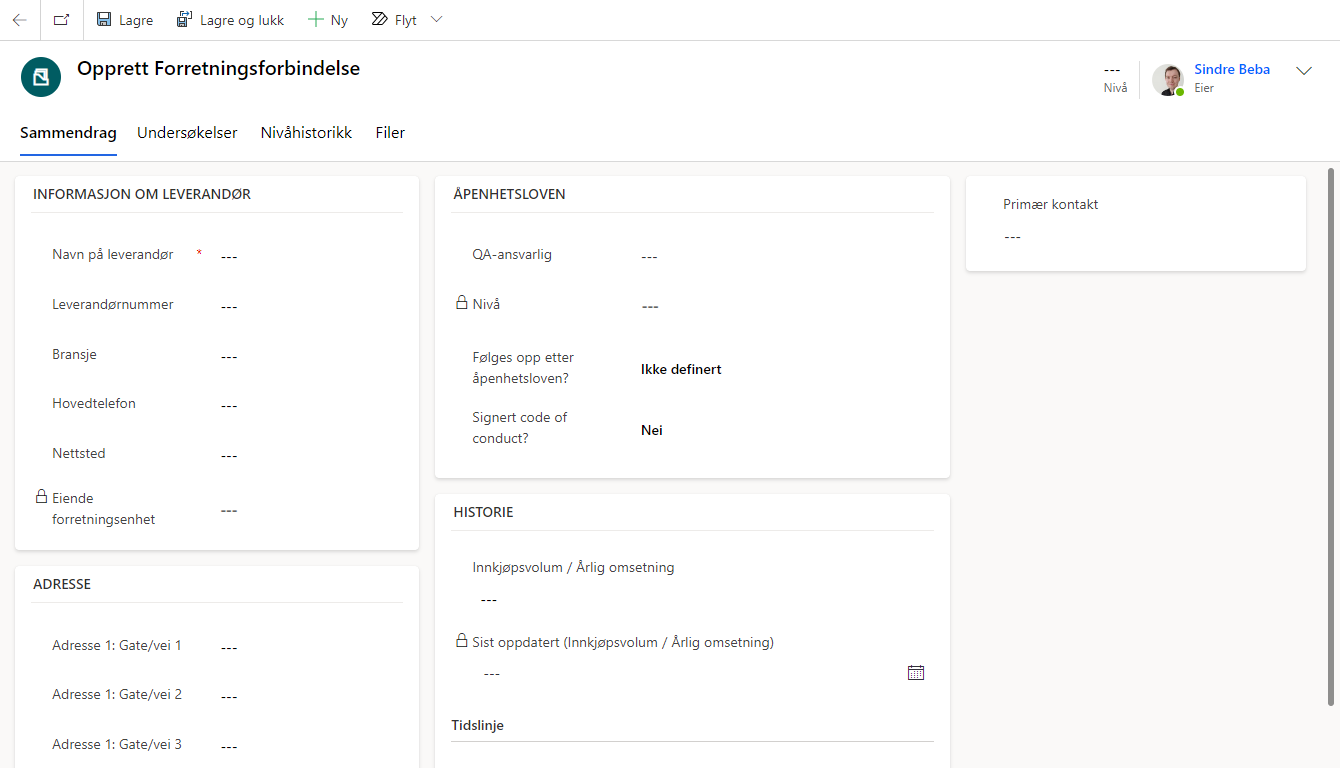
Task: Go back using the back arrow
Action: coord(20,20)
